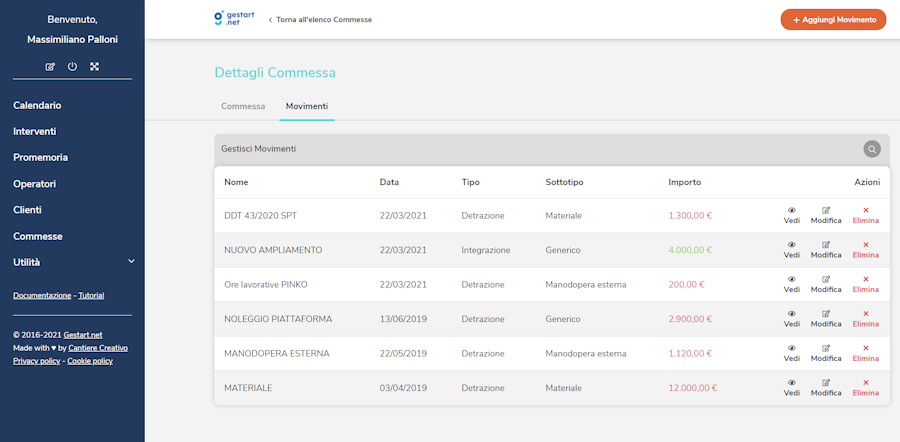View the MANODOPERA ESTERNA movement details
The width and height of the screenshot is (900, 442).
(x=792, y=353)
